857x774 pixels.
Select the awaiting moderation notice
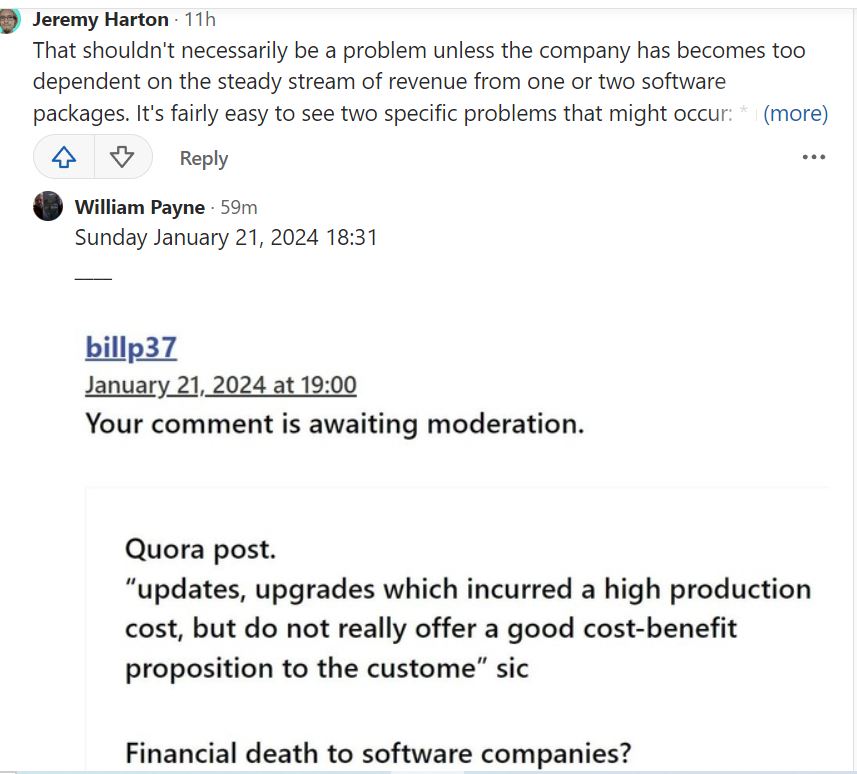coord(334,424)
